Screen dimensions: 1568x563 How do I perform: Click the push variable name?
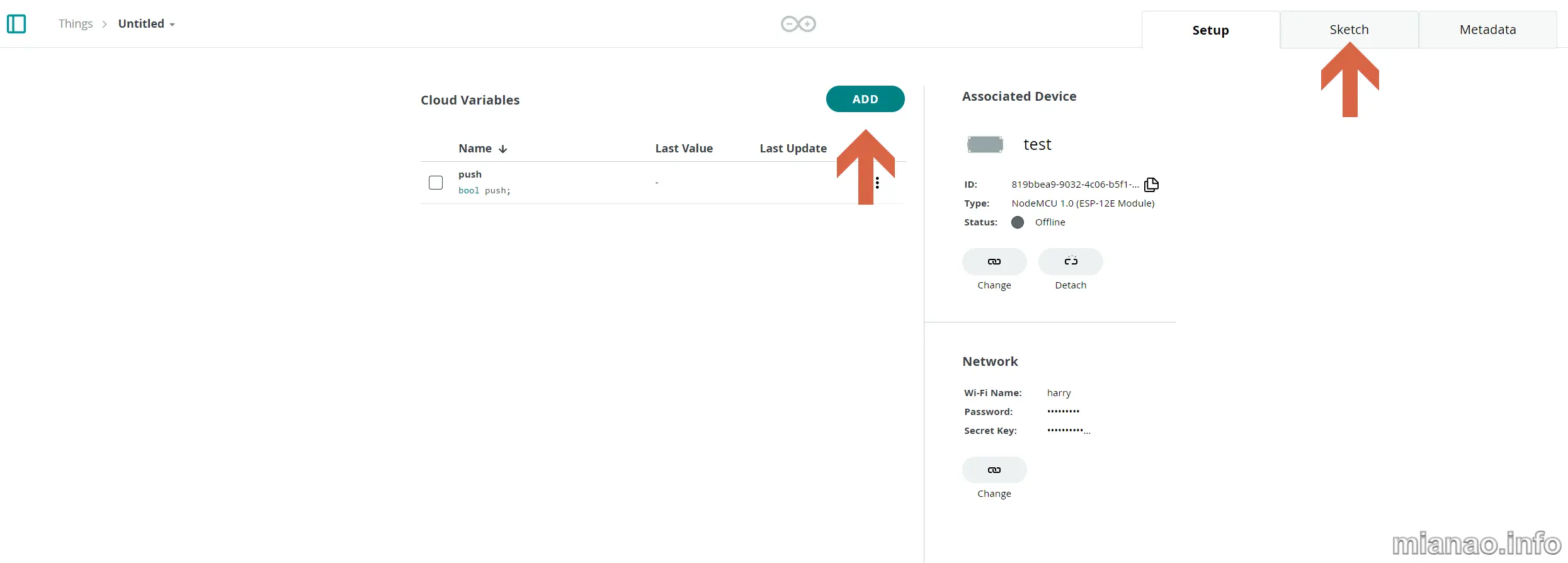click(x=470, y=174)
